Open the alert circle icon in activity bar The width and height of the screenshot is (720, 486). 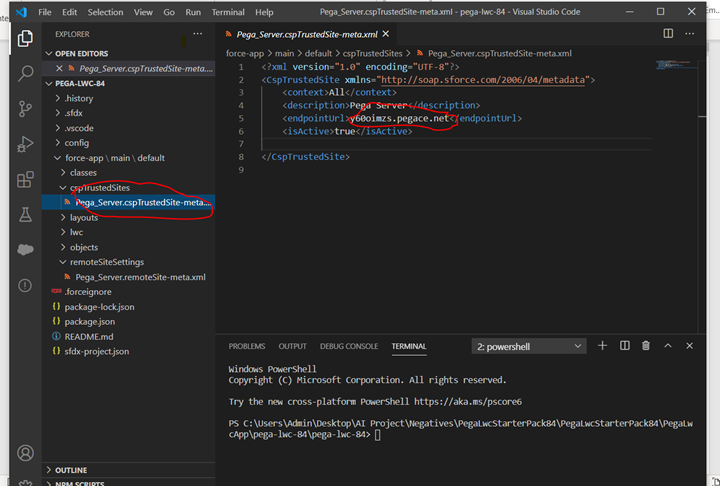point(25,285)
